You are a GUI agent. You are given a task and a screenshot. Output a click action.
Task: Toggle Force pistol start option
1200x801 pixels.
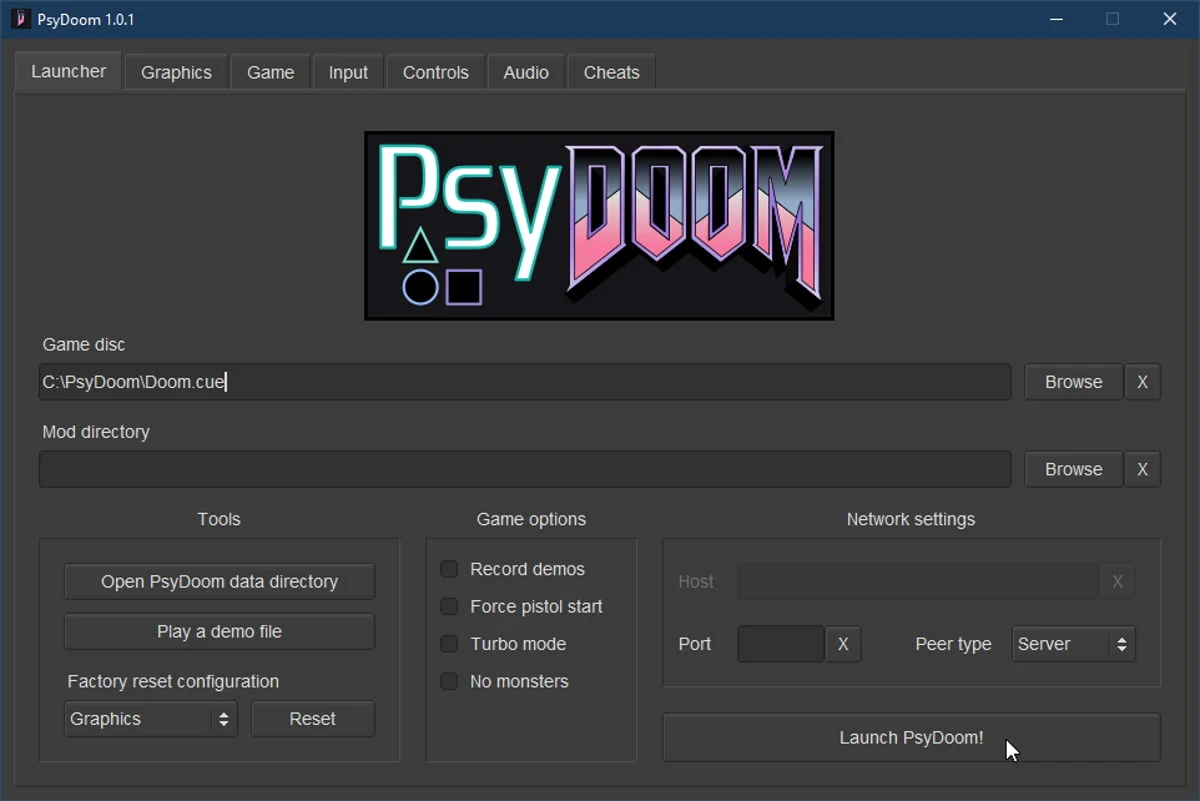[450, 607]
